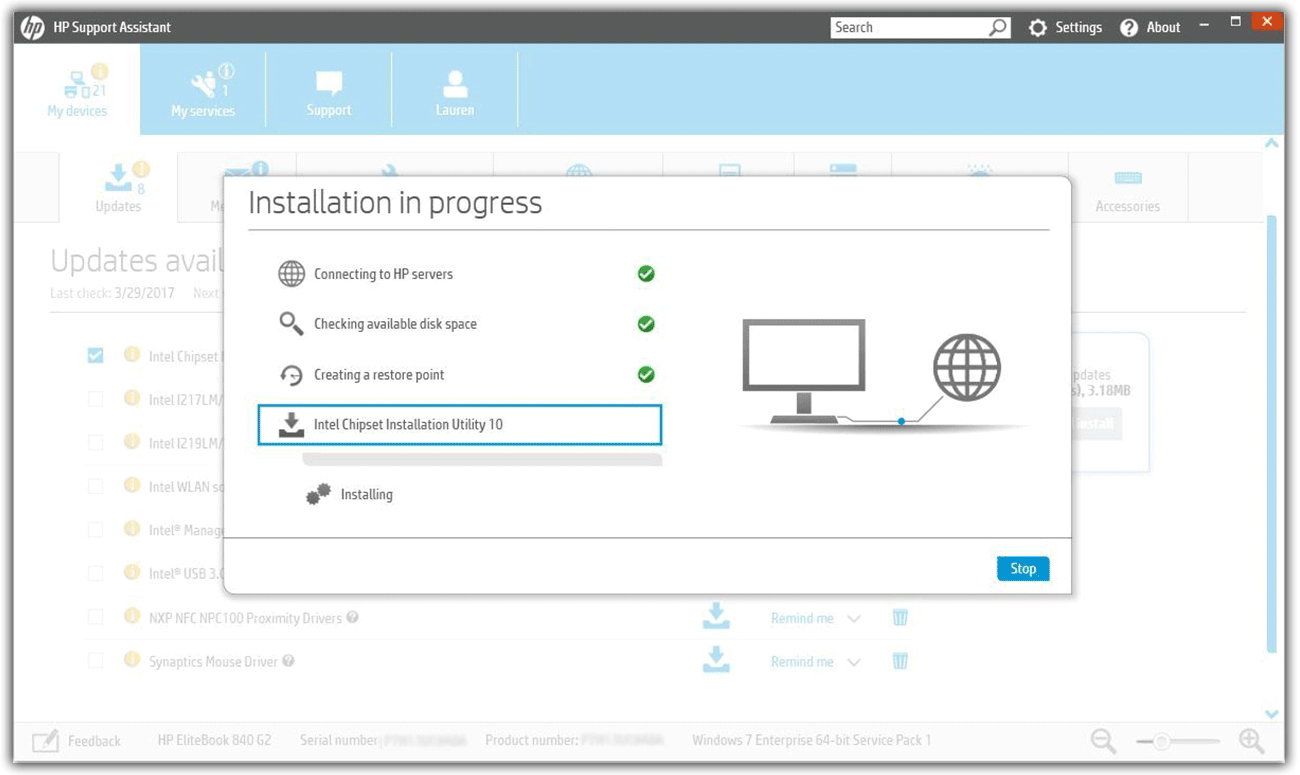Click scroll up arrow of main scrollbar

pyautogui.click(x=1271, y=144)
